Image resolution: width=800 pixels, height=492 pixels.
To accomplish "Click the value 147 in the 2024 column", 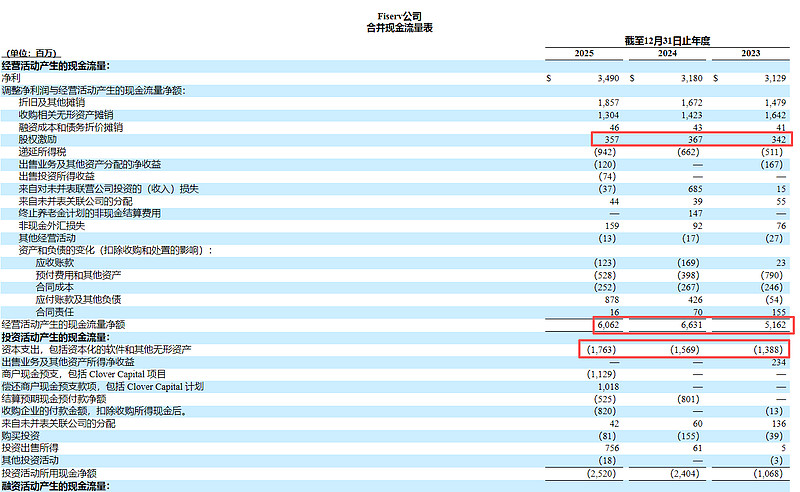I will coord(695,213).
